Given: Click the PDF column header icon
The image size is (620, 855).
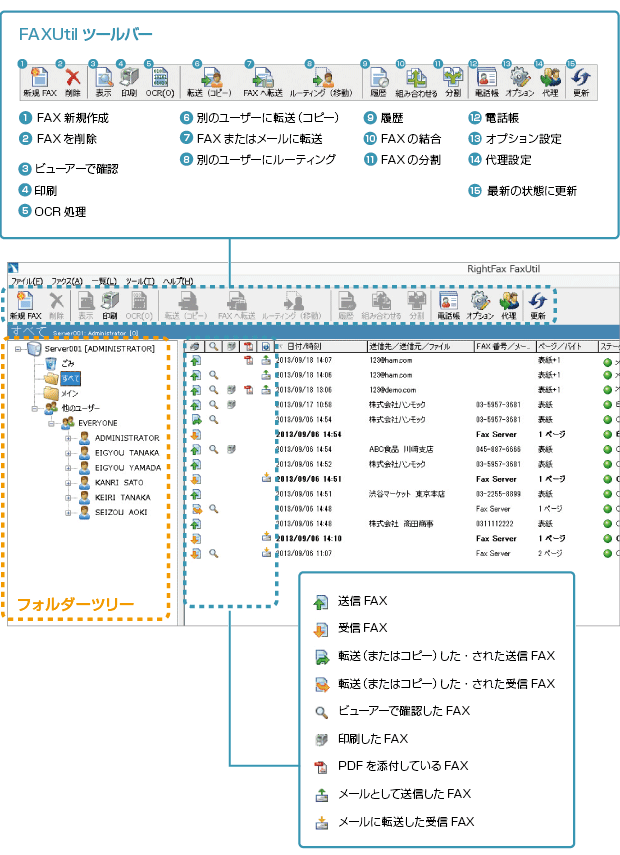Looking at the screenshot, I should tap(249, 346).
